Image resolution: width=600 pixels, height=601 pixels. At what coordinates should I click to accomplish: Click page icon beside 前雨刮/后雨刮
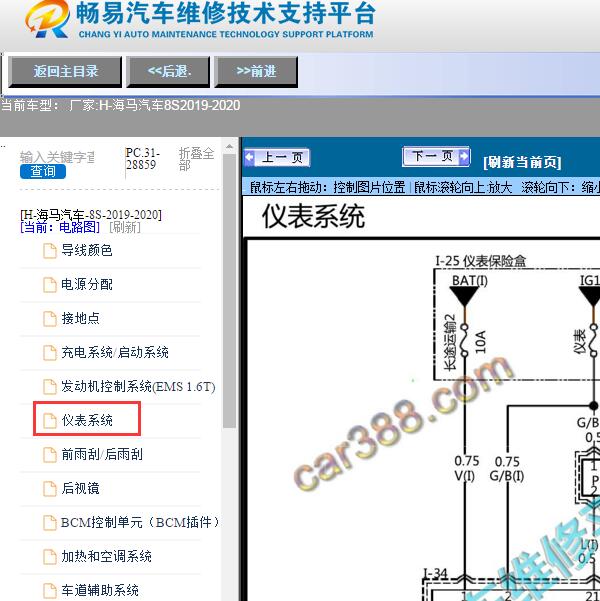pyautogui.click(x=49, y=455)
